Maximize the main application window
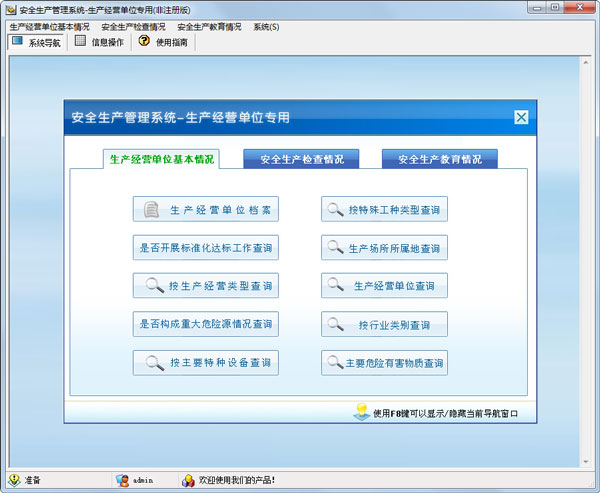 pyautogui.click(x=555, y=7)
